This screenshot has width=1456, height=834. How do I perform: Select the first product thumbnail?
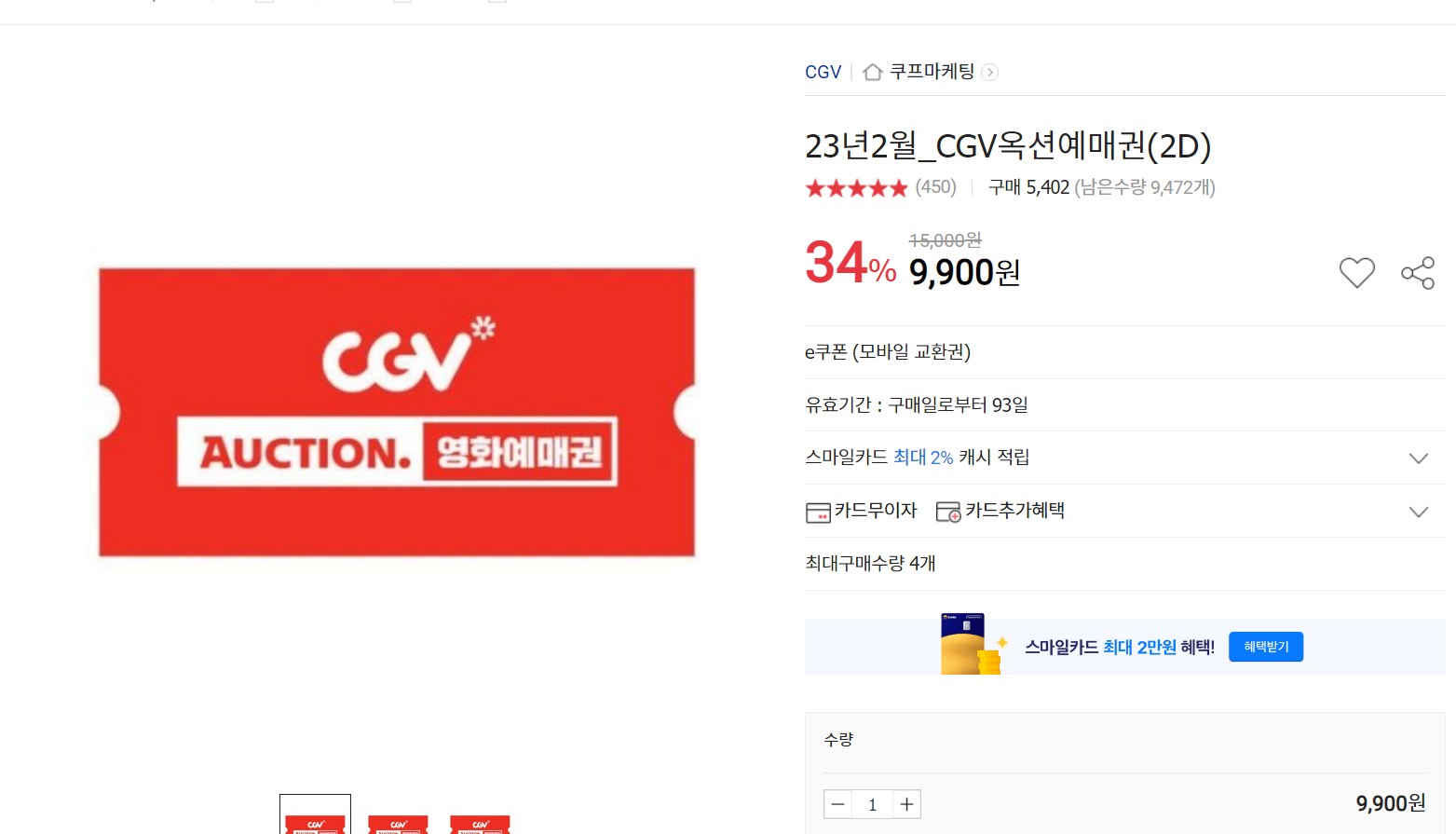tap(315, 814)
